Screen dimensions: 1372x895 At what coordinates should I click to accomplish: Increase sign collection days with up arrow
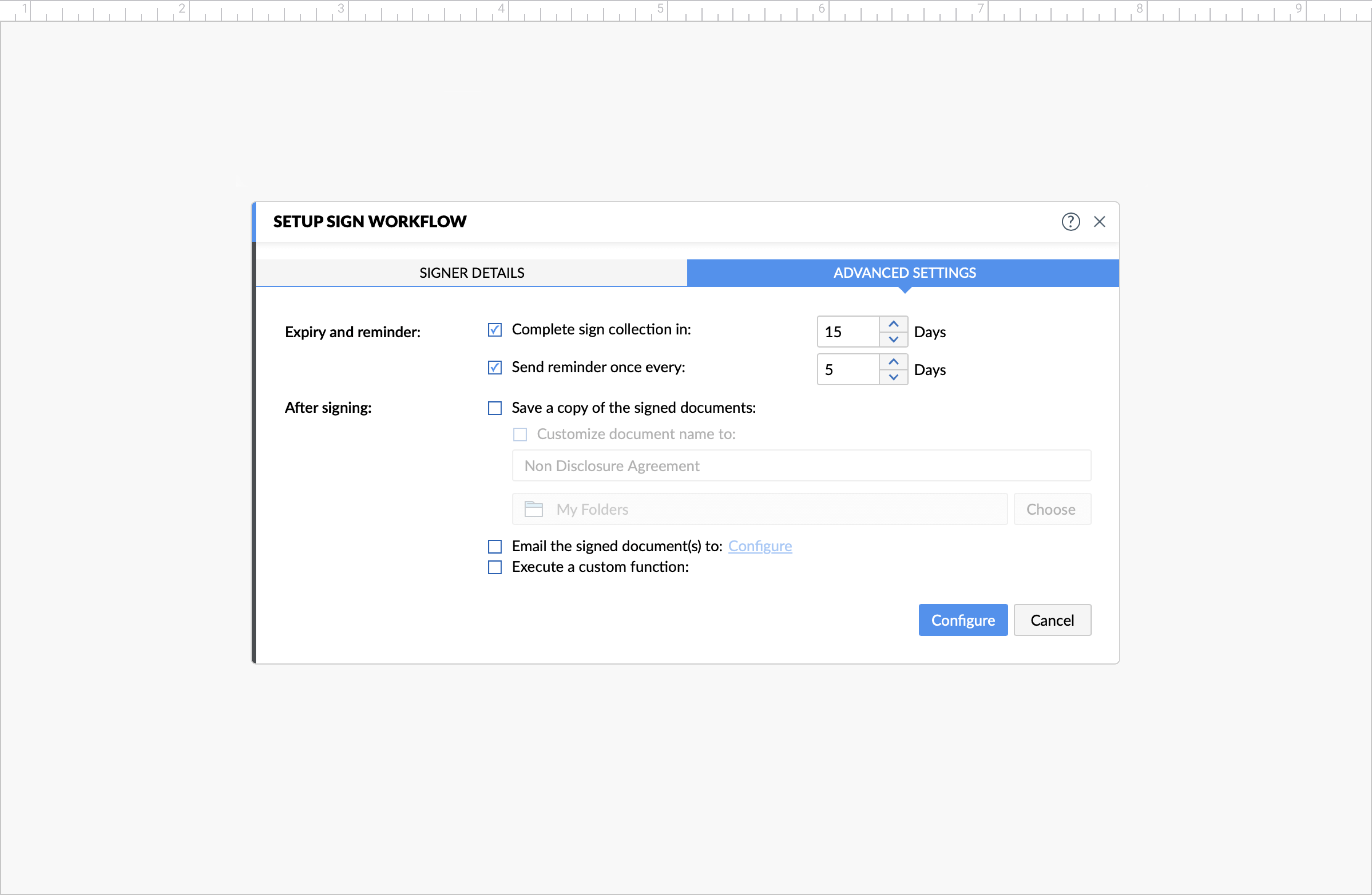click(894, 324)
